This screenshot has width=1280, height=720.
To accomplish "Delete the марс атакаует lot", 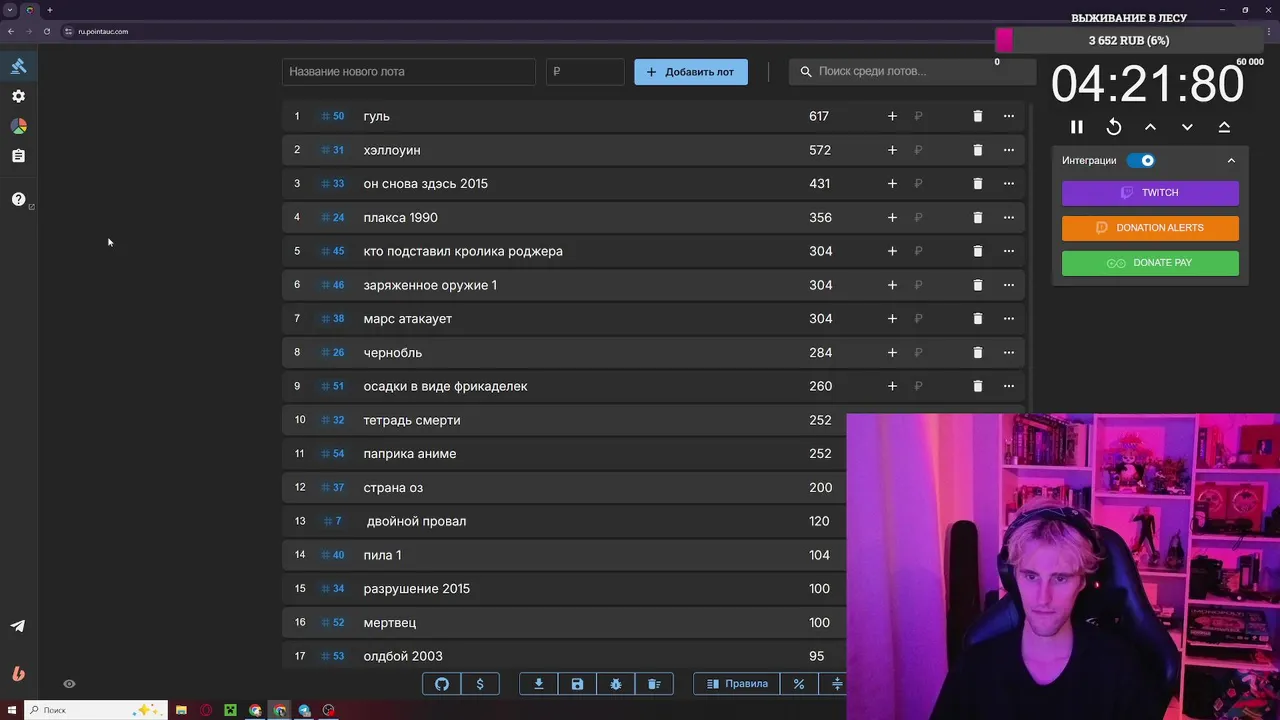I will click(978, 319).
